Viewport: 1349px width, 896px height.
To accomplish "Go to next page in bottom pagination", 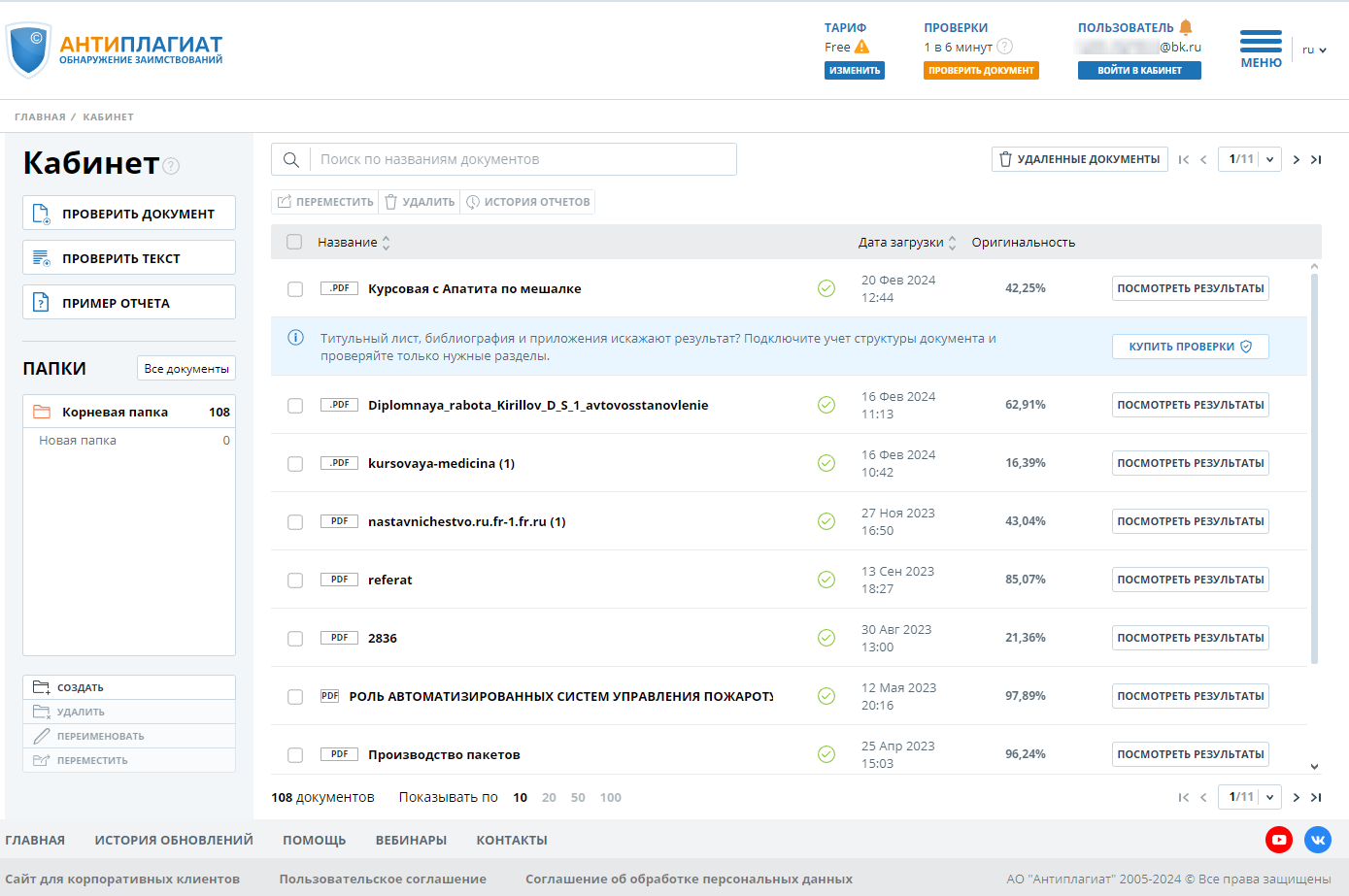I will (1296, 797).
